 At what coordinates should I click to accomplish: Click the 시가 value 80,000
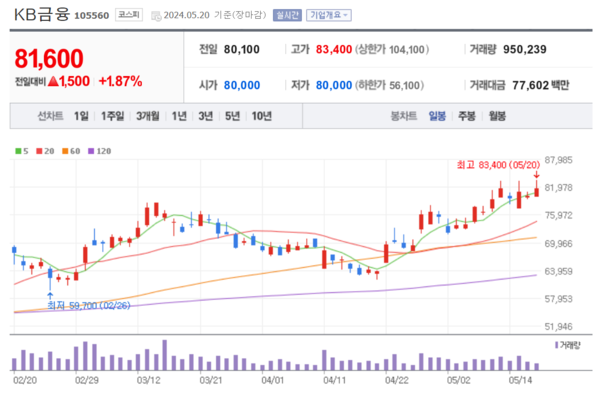[x=242, y=85]
